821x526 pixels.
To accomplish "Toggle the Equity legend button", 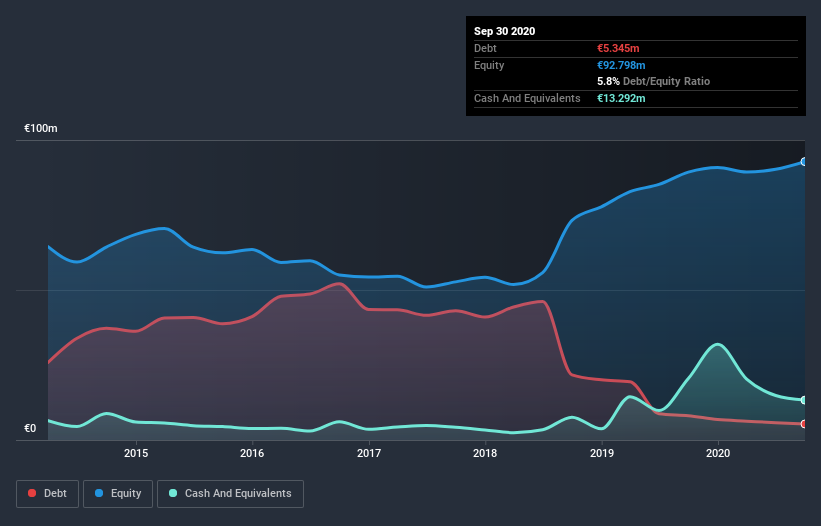I will coord(118,494).
